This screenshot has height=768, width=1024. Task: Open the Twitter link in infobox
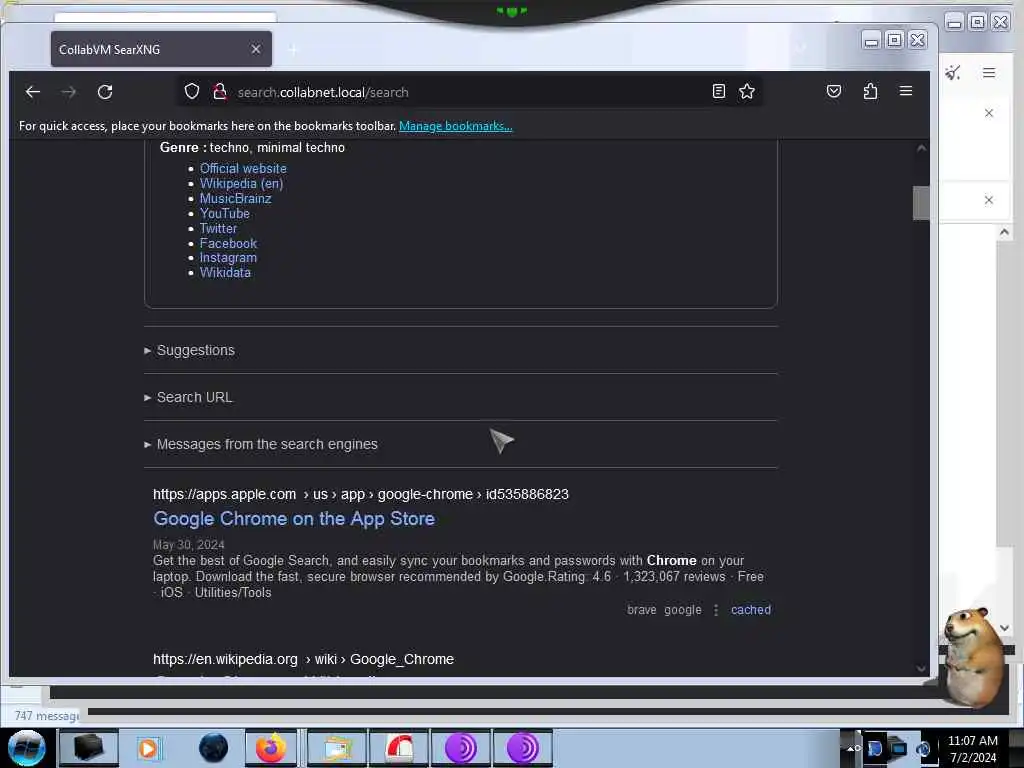(218, 229)
